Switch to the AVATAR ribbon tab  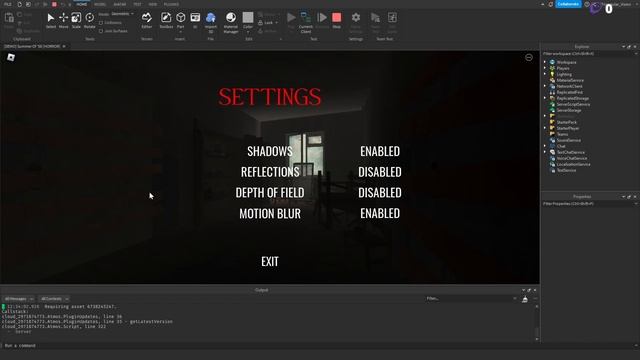click(x=120, y=4)
